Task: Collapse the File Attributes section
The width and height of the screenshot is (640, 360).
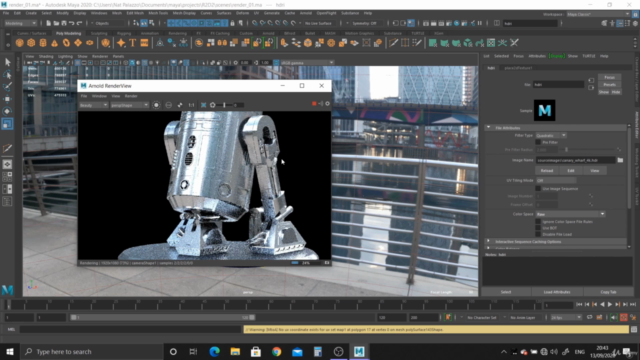Action: 489,128
